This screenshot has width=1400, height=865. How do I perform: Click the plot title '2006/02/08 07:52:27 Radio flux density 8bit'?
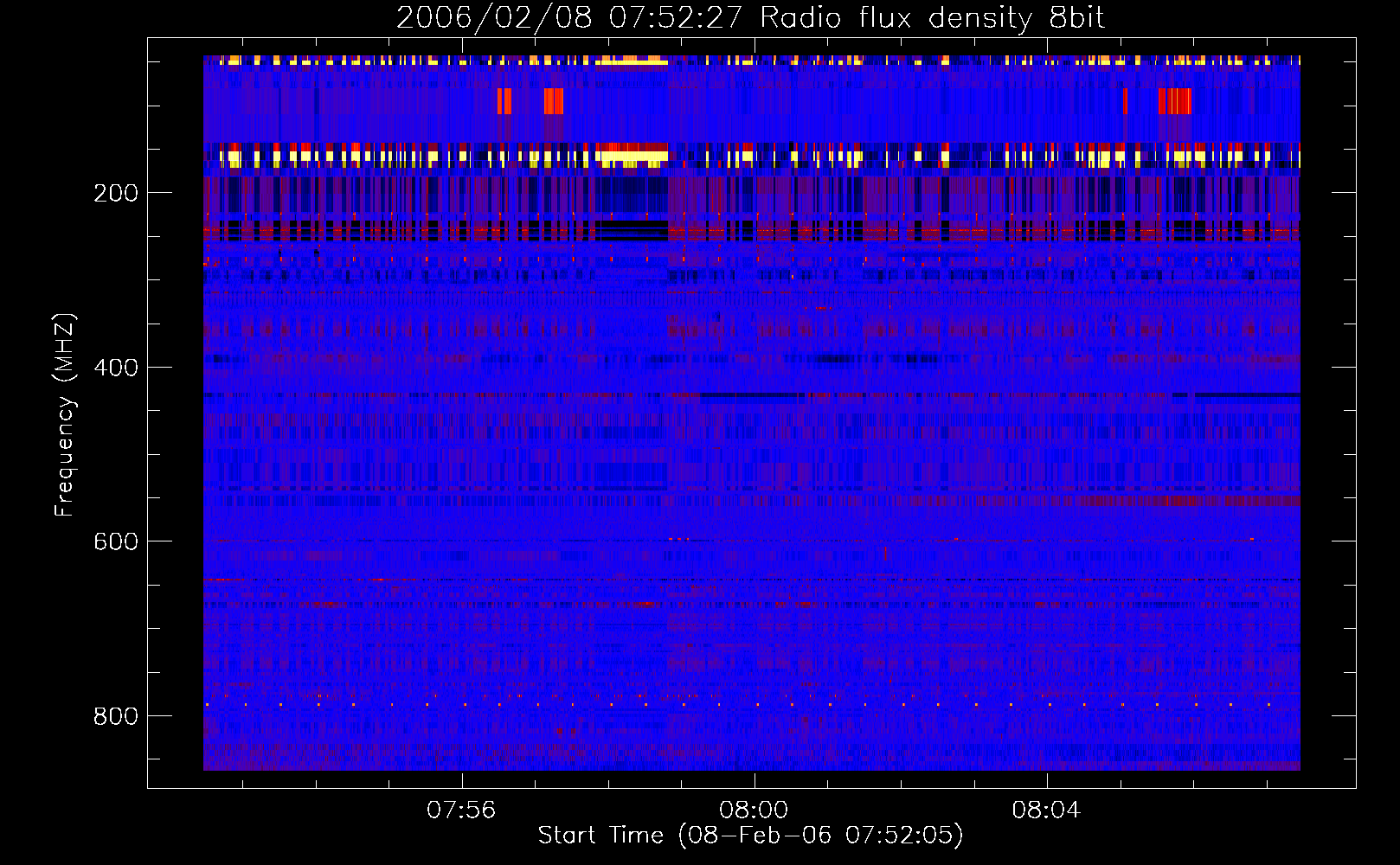(750, 17)
